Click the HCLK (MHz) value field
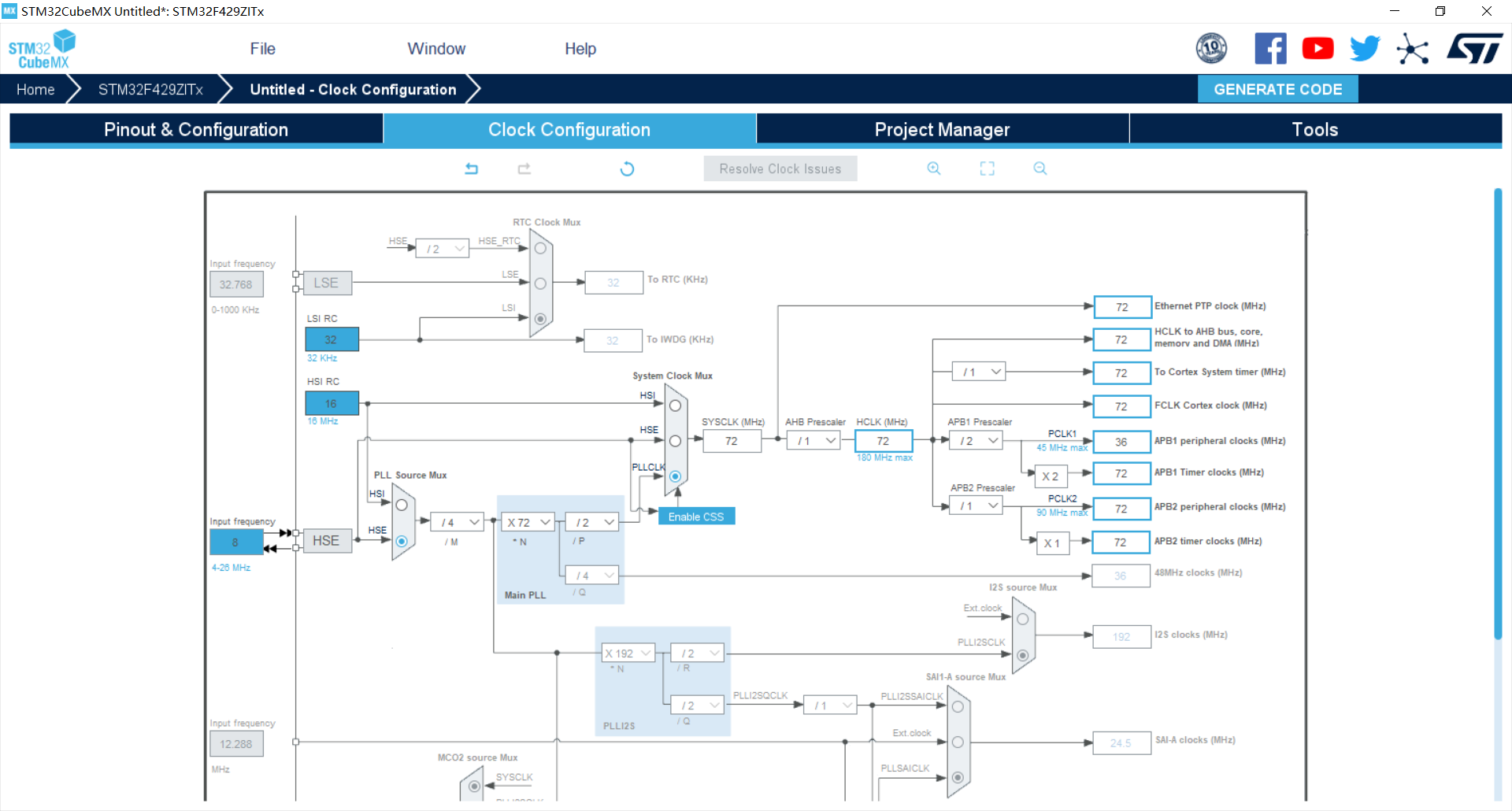The width and height of the screenshot is (1512, 811). coord(884,441)
